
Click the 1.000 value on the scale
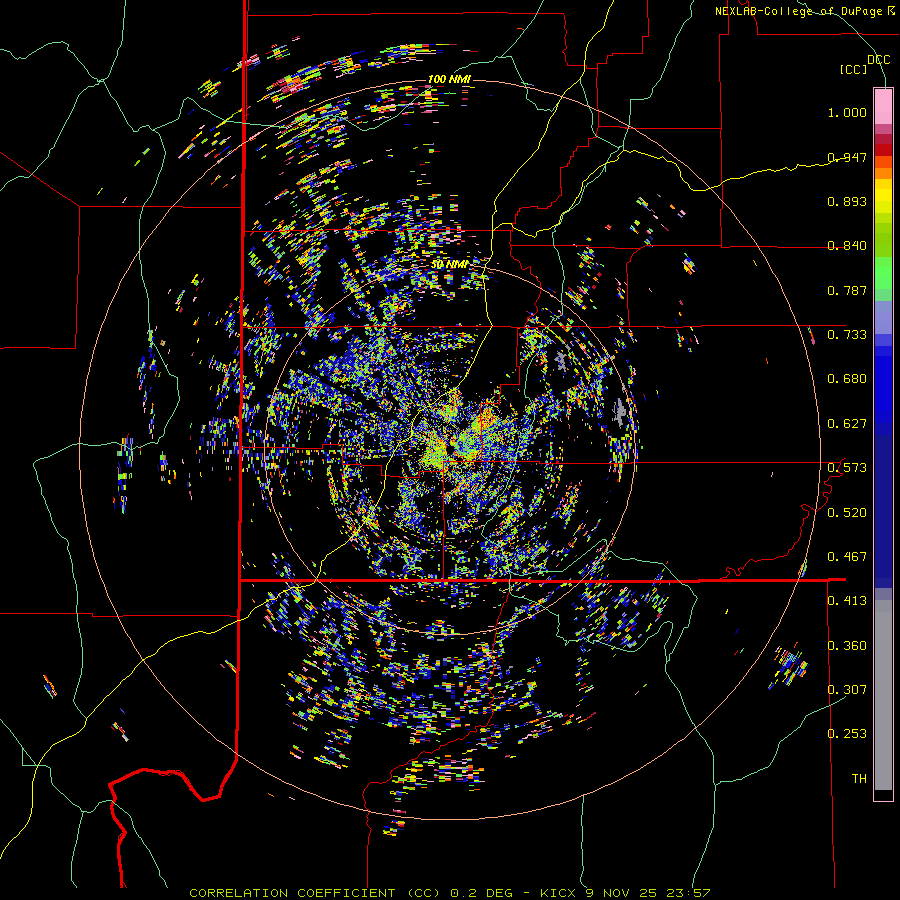847,112
